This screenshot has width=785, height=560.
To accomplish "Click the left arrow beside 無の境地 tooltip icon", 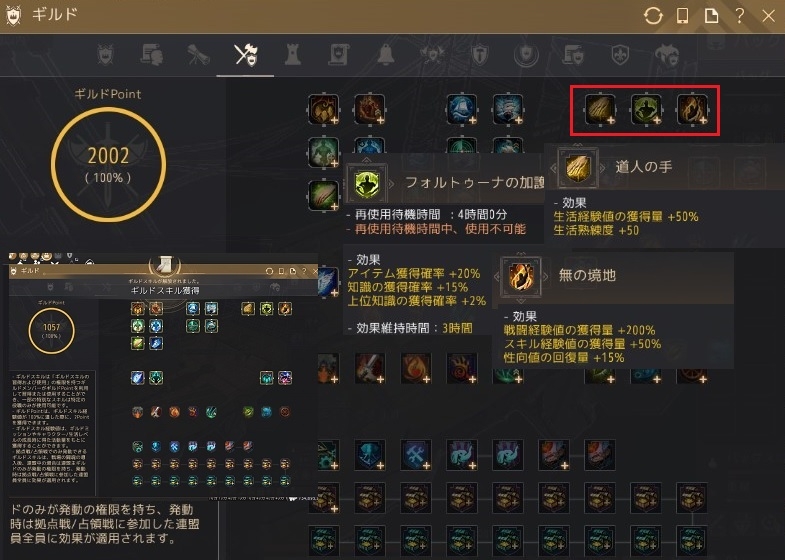I will coord(497,276).
